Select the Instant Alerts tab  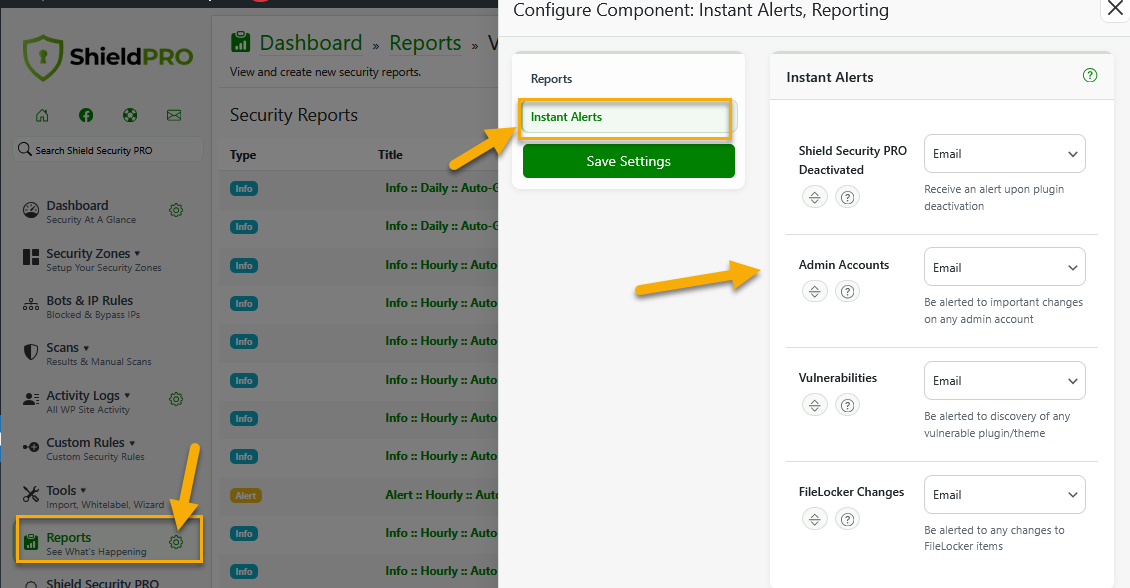coord(626,117)
